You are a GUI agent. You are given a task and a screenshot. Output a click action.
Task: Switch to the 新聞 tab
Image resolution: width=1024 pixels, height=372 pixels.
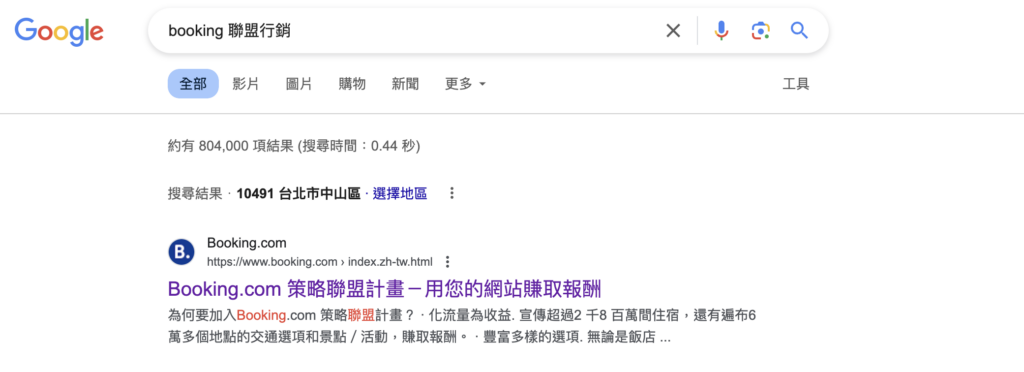405,84
